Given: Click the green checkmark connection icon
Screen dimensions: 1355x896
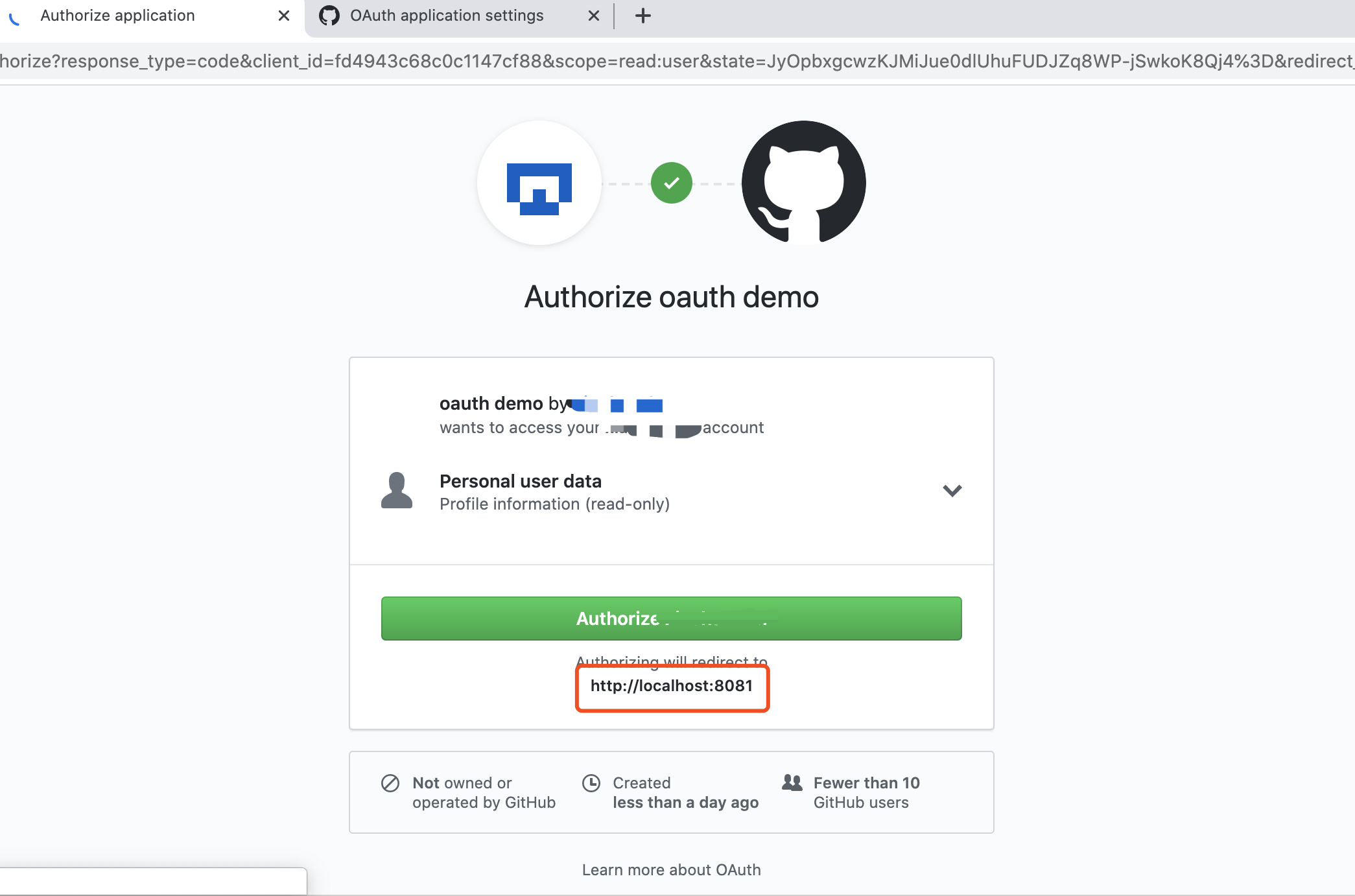Looking at the screenshot, I should click(x=672, y=183).
